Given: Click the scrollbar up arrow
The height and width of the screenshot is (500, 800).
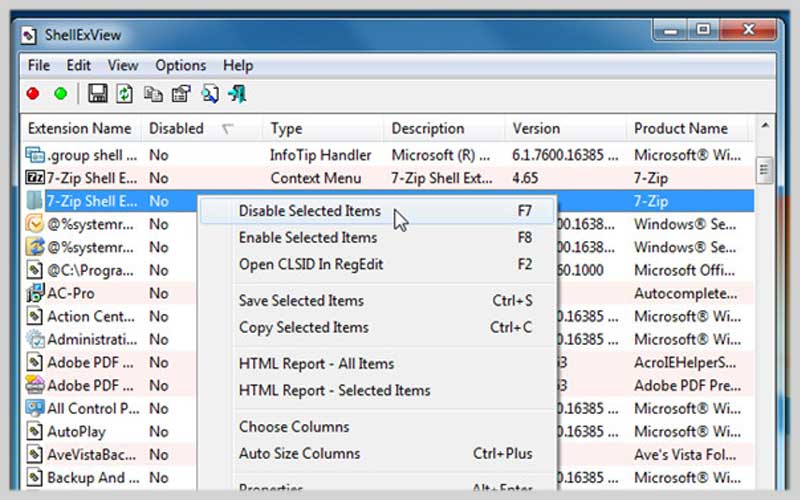Looking at the screenshot, I should click(x=764, y=126).
